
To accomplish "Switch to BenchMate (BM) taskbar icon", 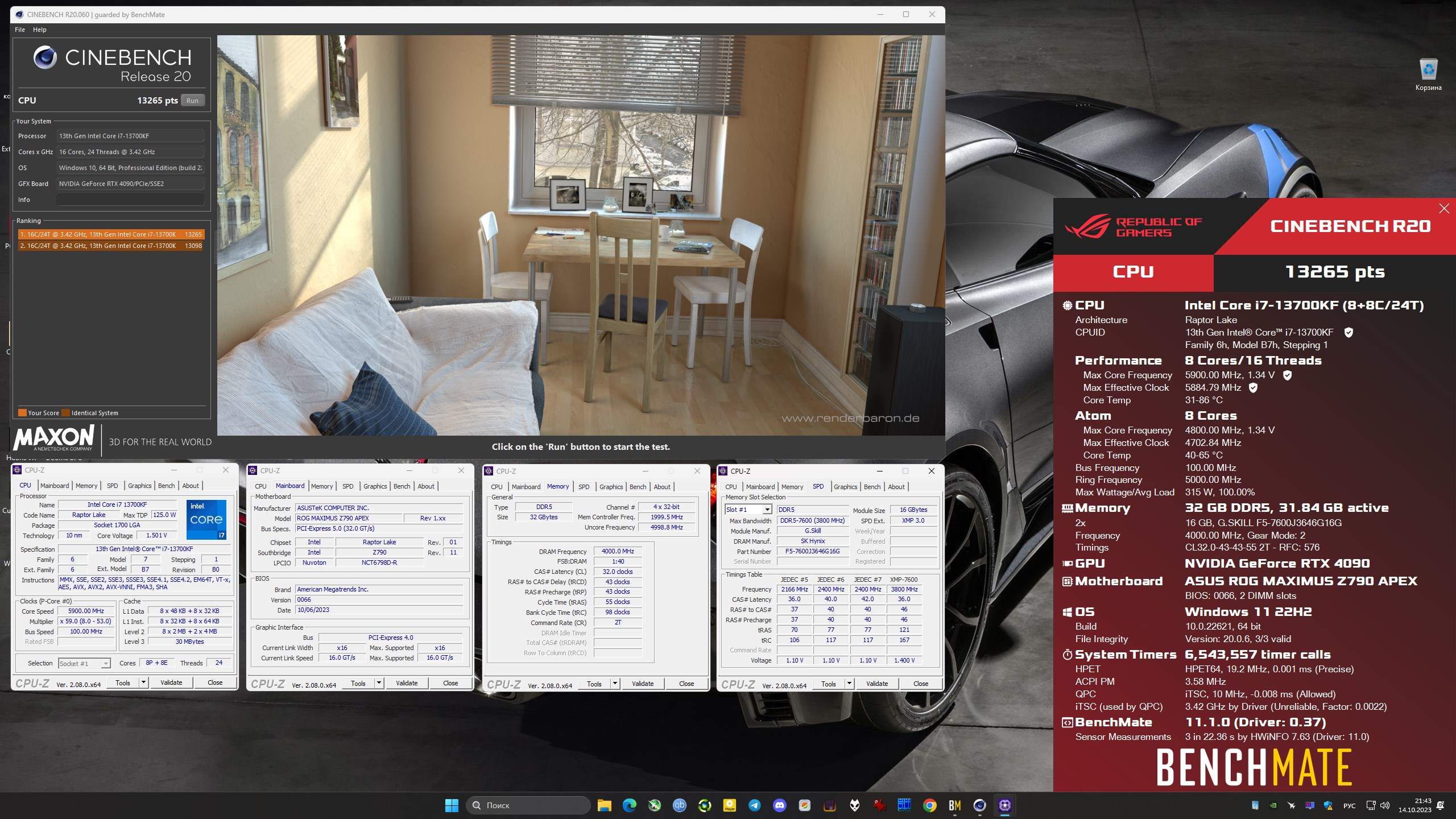I will [954, 805].
